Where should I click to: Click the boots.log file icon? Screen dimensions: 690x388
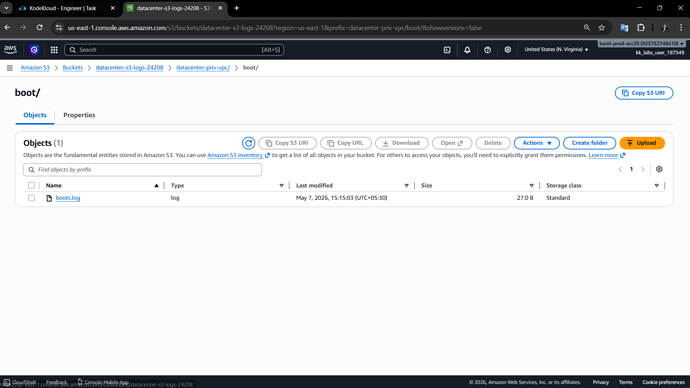(49, 198)
